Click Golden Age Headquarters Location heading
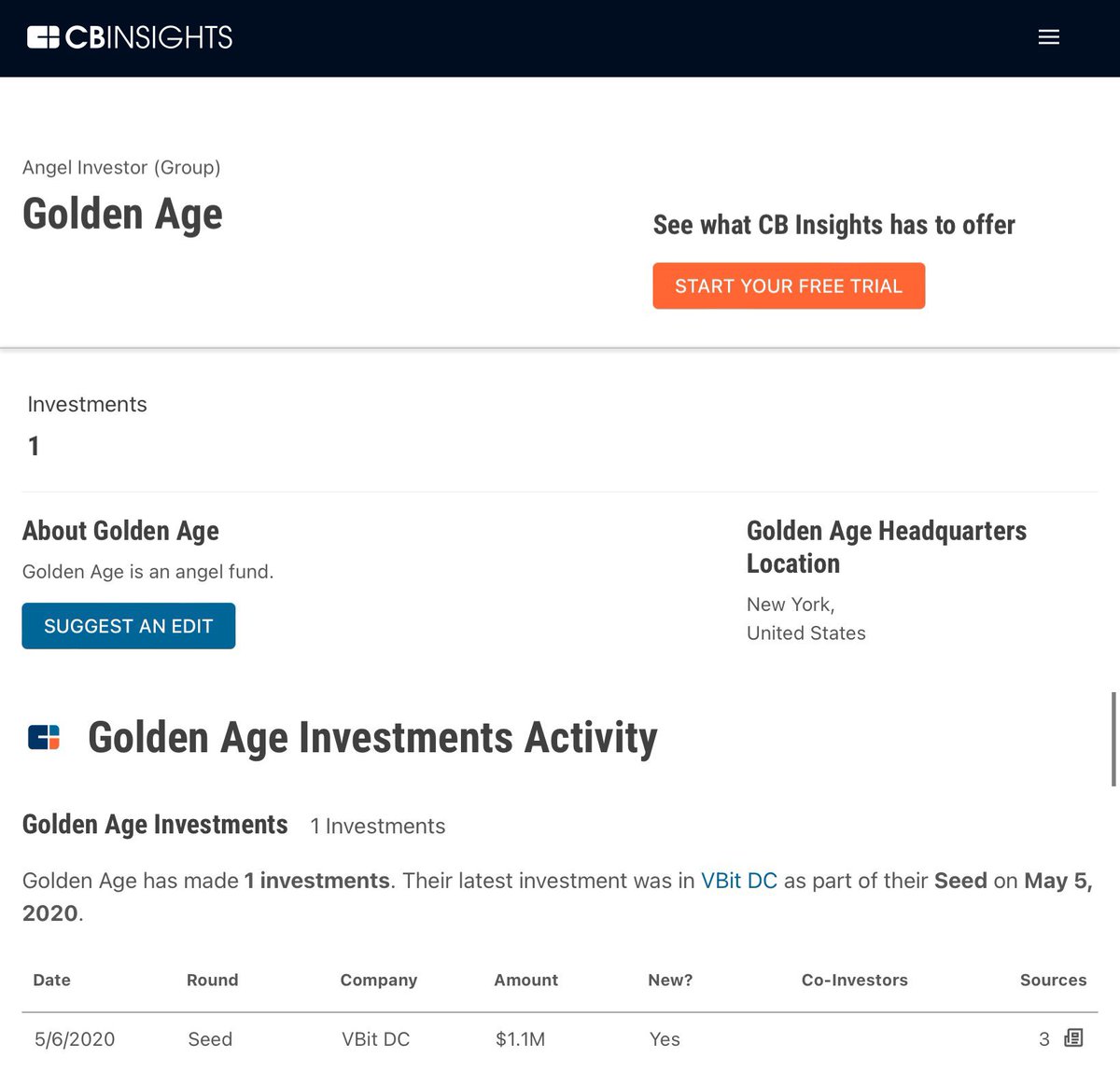This screenshot has height=1071, width=1120. pyautogui.click(x=887, y=547)
